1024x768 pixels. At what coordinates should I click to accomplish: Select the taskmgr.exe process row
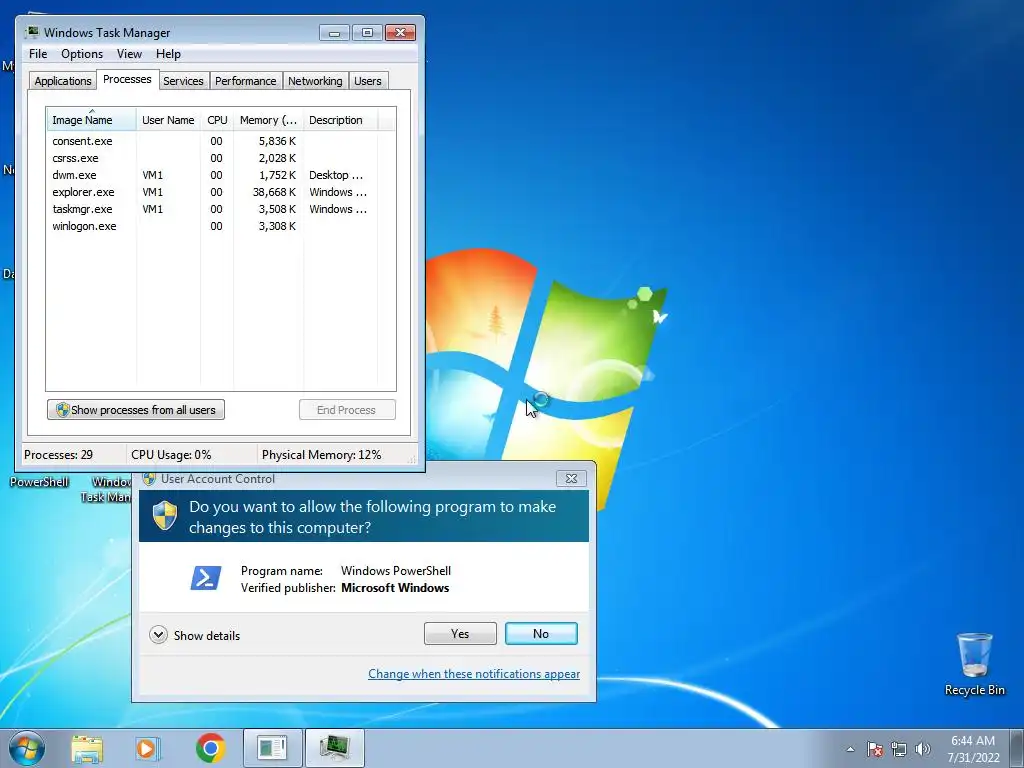tap(221, 209)
